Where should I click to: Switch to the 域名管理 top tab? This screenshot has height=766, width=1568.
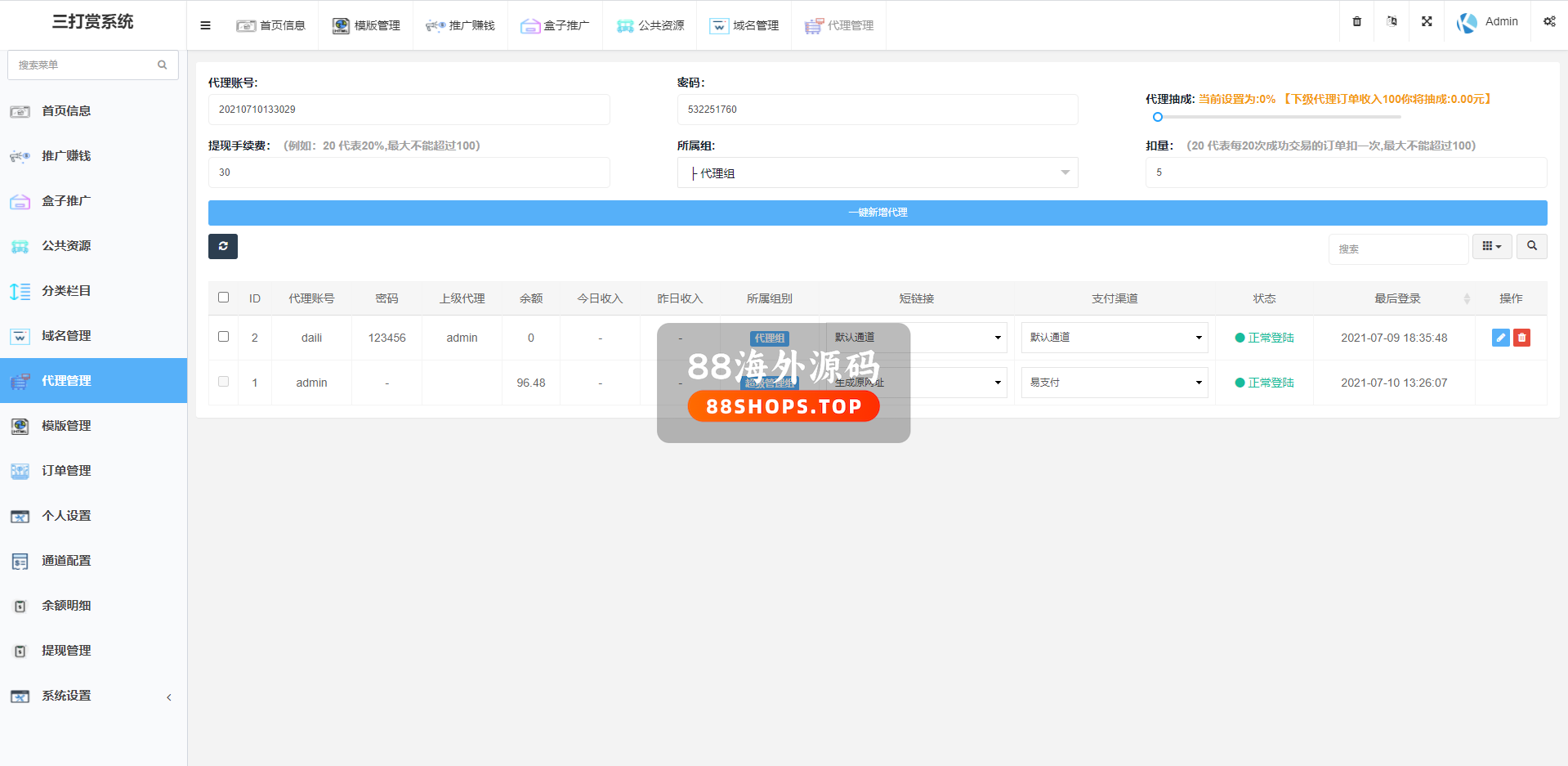(744, 25)
